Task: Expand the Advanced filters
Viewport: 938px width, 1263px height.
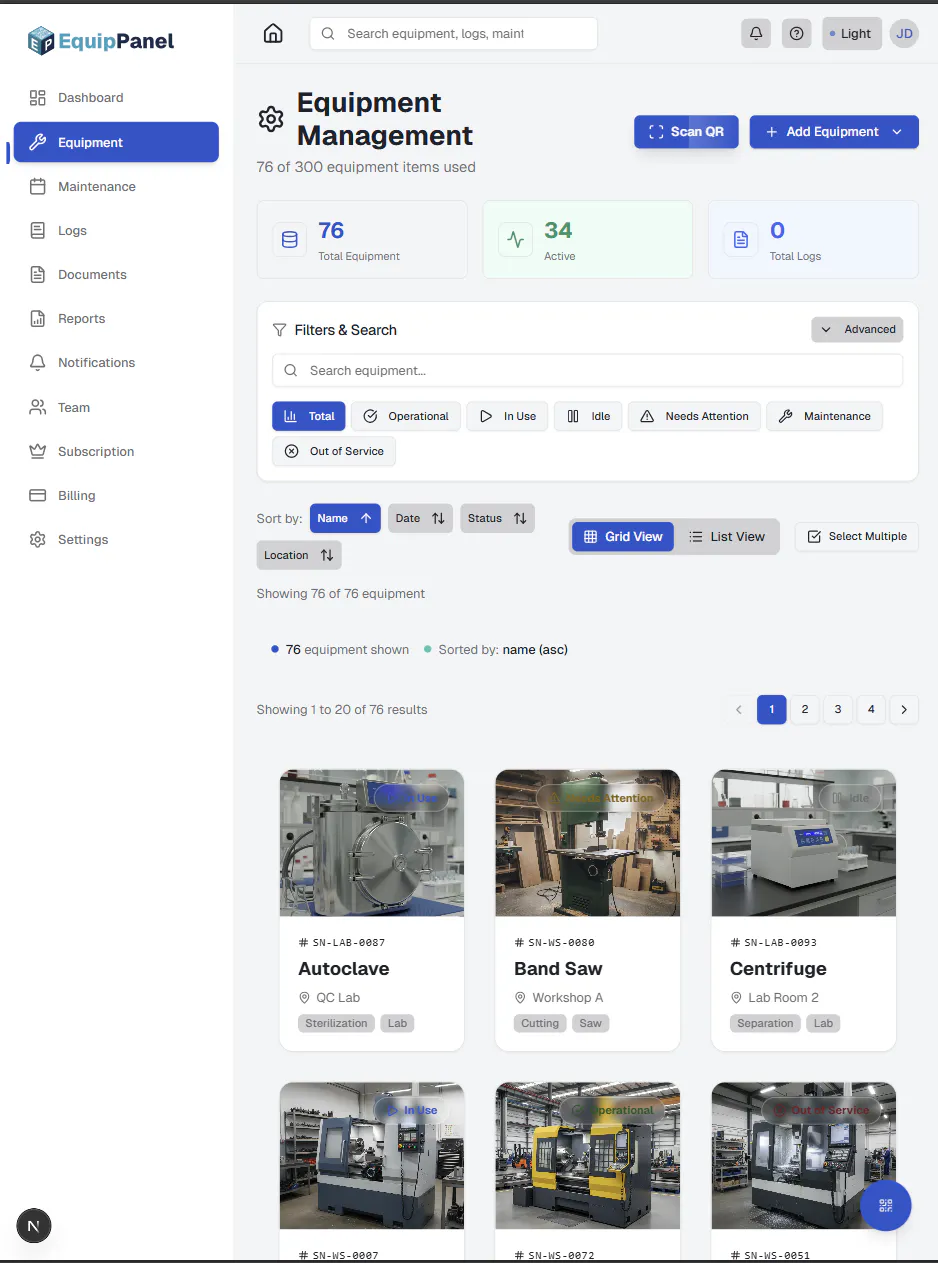Action: (857, 329)
